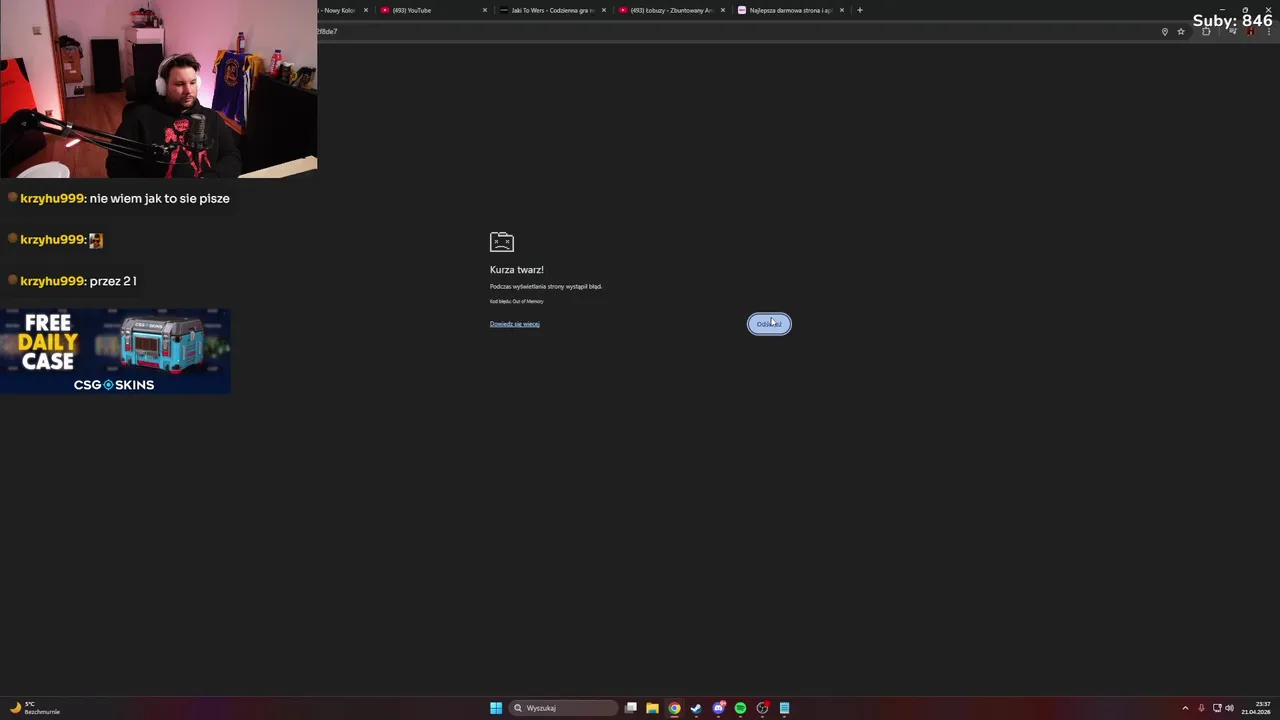The height and width of the screenshot is (720, 1280).
Task: Open the "Dowiedz się więcej" link
Action: [514, 324]
